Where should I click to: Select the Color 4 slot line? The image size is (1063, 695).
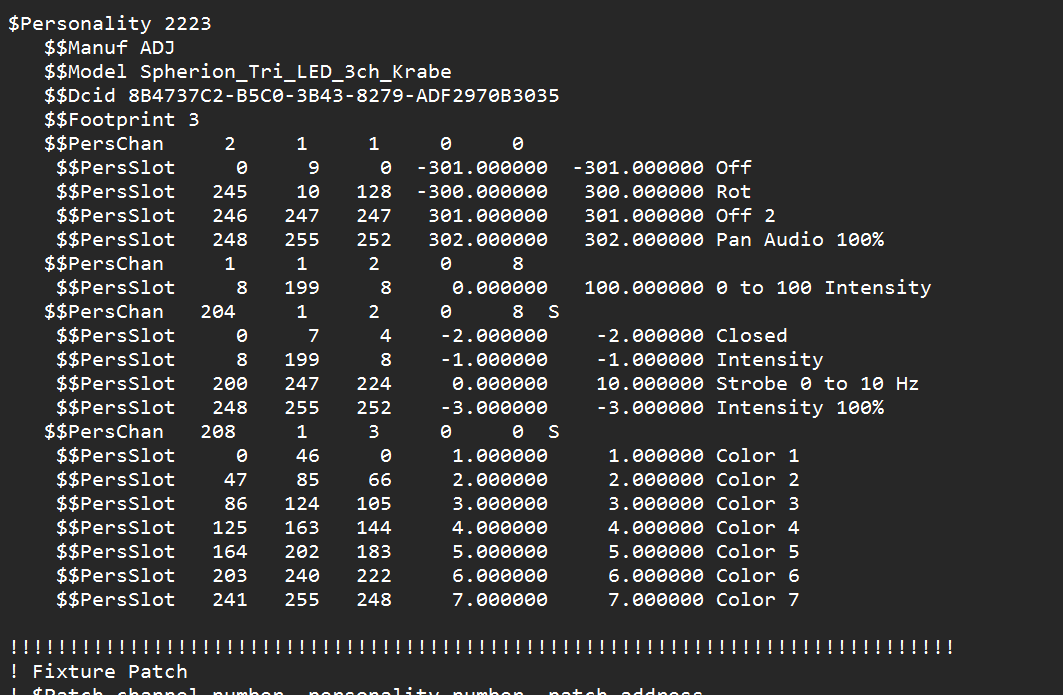tap(400, 527)
